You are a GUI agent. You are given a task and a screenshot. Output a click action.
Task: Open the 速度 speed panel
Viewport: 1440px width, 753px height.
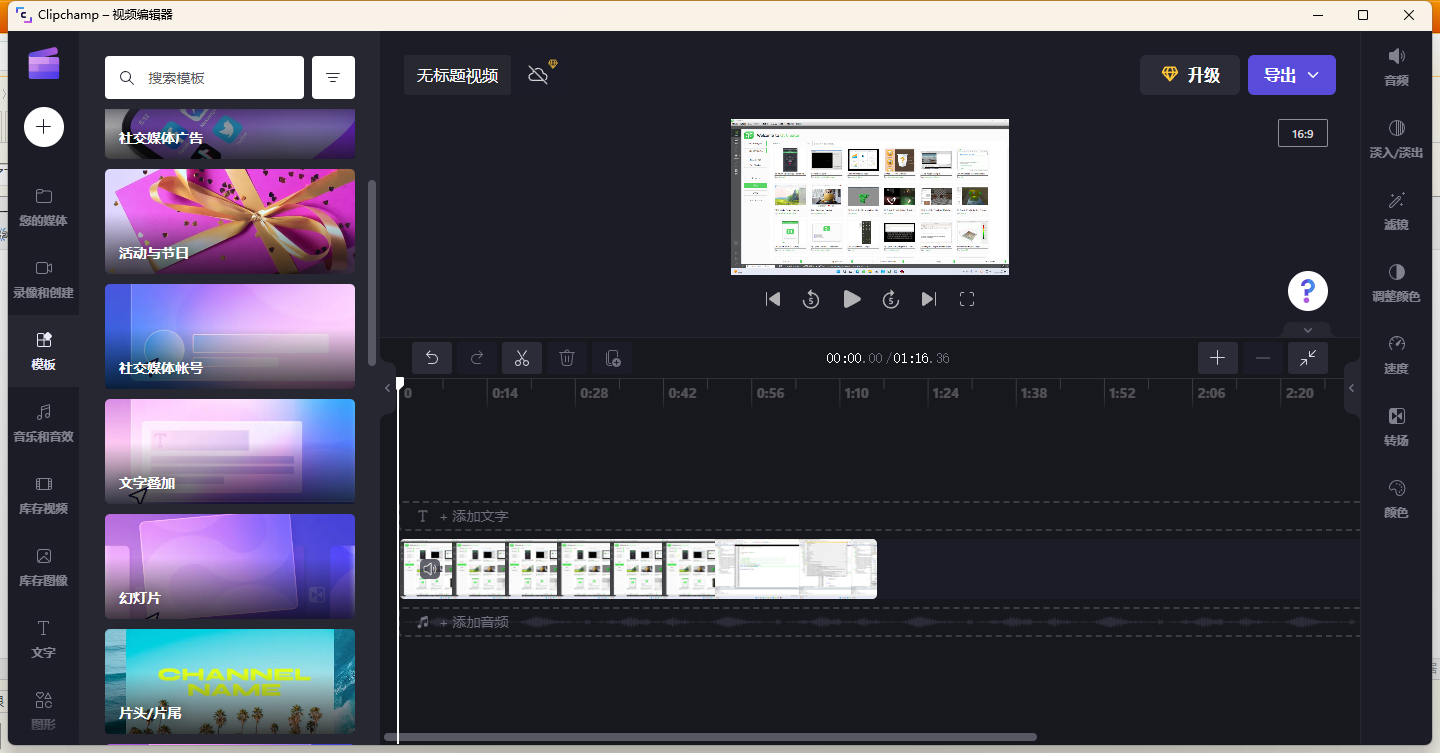pos(1396,355)
